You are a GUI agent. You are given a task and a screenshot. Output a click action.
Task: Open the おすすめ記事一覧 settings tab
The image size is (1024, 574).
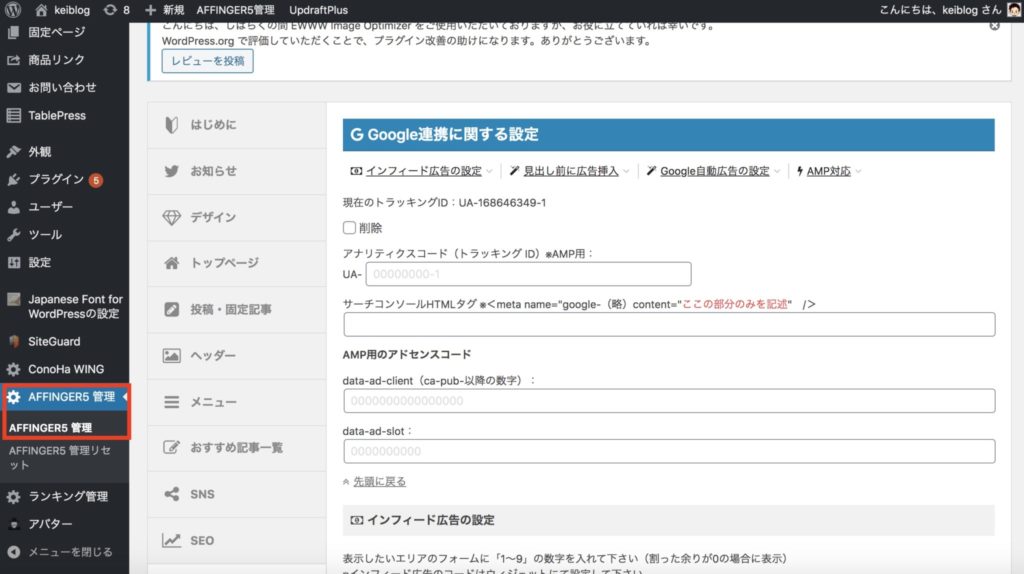click(x=236, y=448)
